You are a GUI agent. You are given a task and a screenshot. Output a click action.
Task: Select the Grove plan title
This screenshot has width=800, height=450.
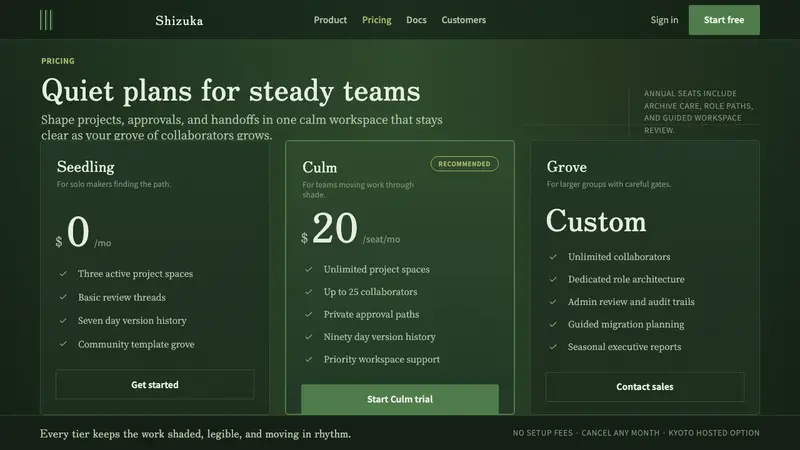pos(566,167)
